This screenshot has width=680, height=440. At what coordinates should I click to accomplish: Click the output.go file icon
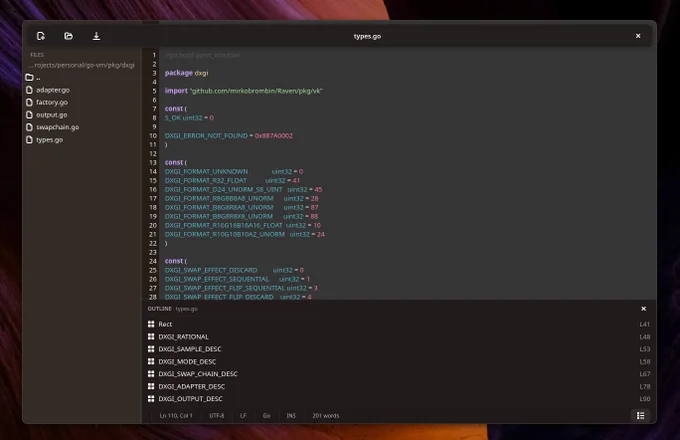29,115
